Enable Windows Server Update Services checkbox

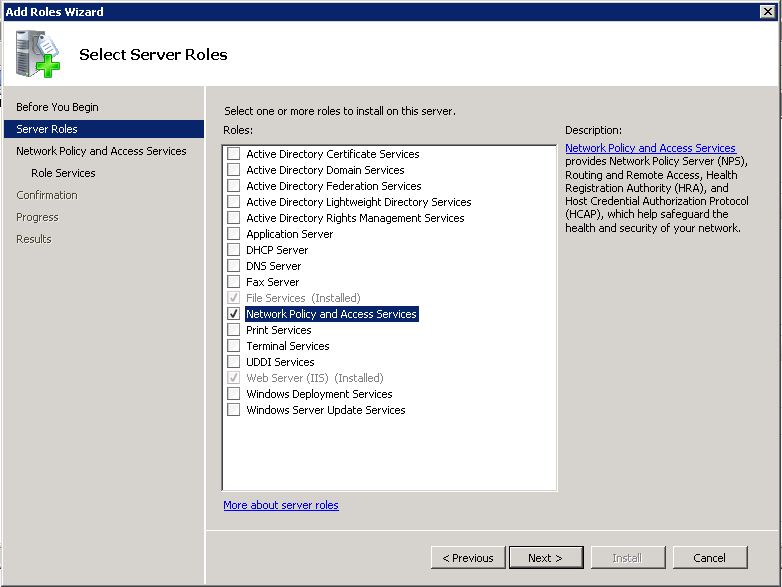pos(233,409)
